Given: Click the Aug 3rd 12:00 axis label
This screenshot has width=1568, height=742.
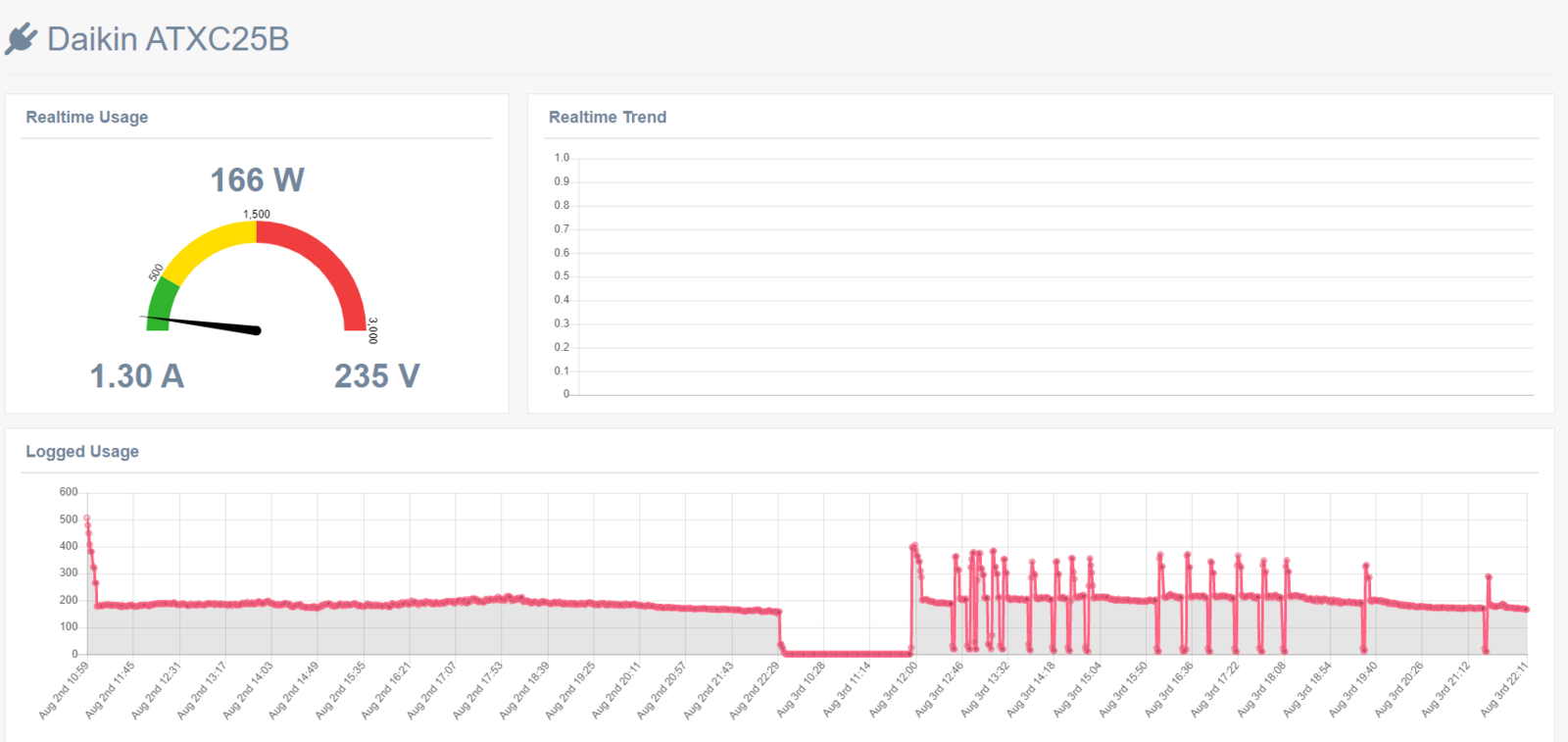Looking at the screenshot, I should pos(893,691).
